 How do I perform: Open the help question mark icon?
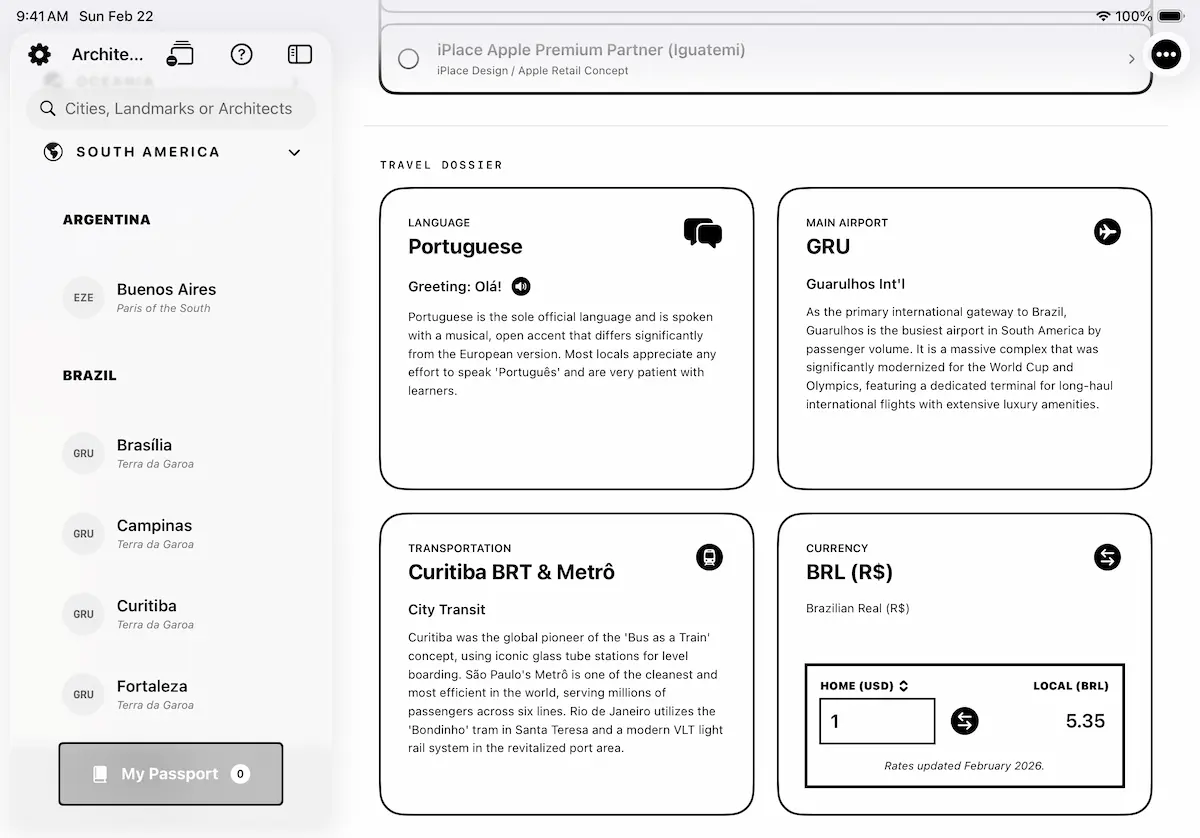(x=241, y=54)
